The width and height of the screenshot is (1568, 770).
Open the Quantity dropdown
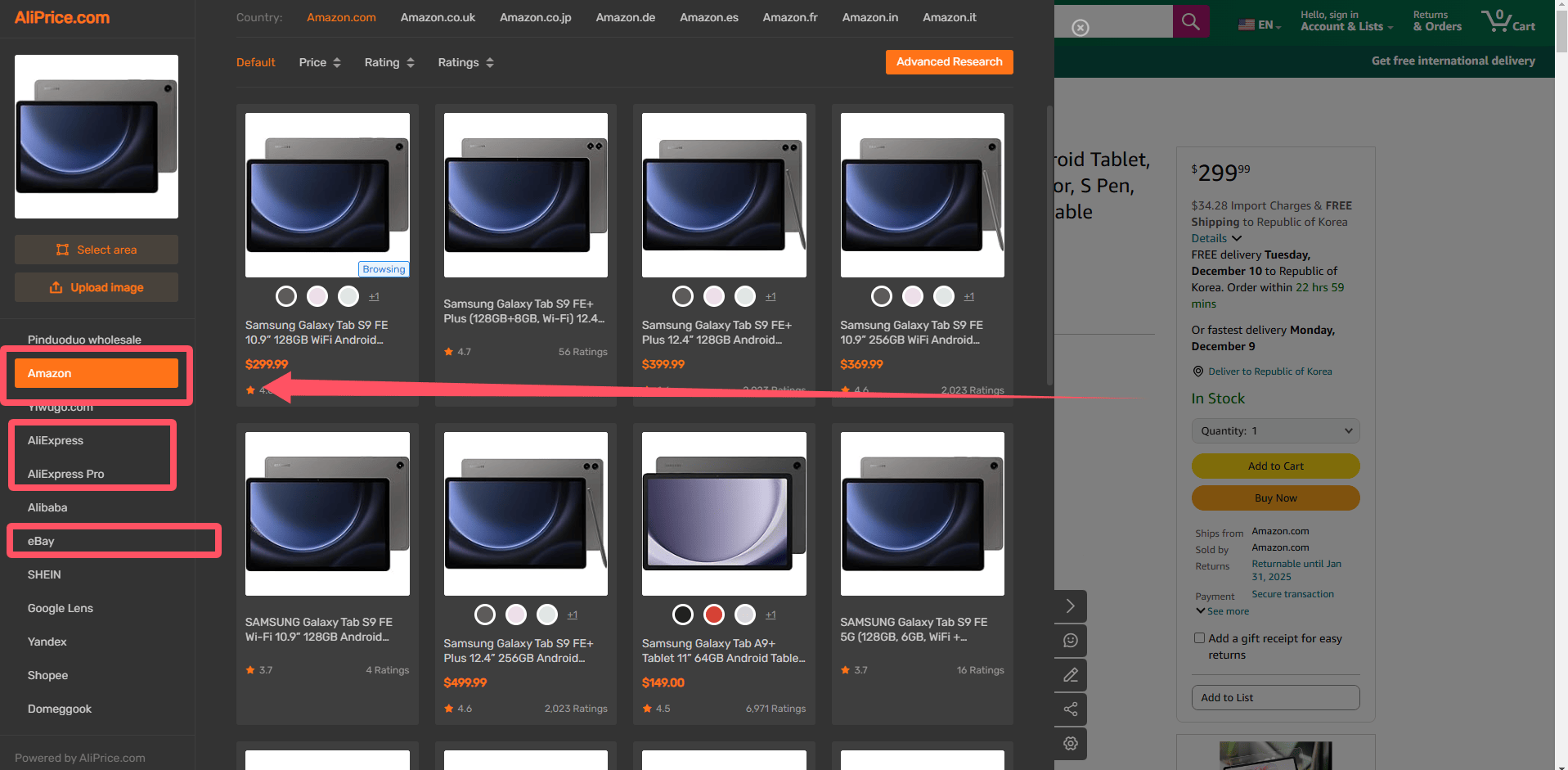click(1275, 431)
